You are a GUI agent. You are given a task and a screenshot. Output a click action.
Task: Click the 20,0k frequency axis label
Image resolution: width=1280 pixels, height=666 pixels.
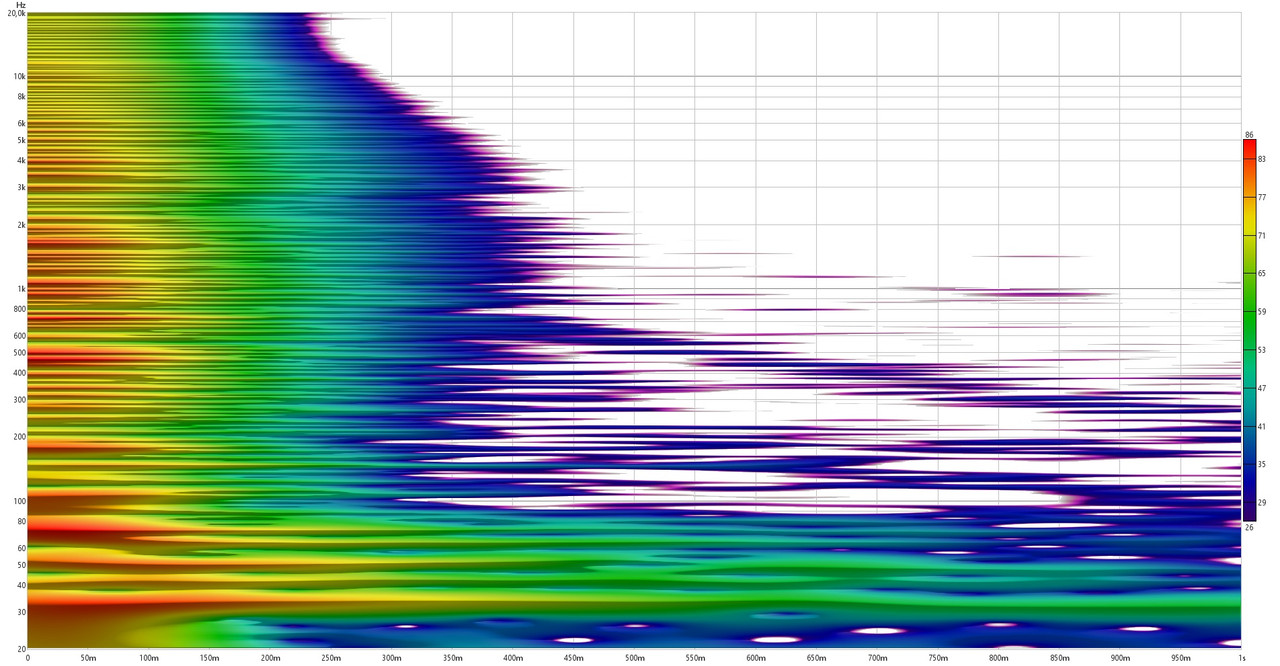coord(16,13)
